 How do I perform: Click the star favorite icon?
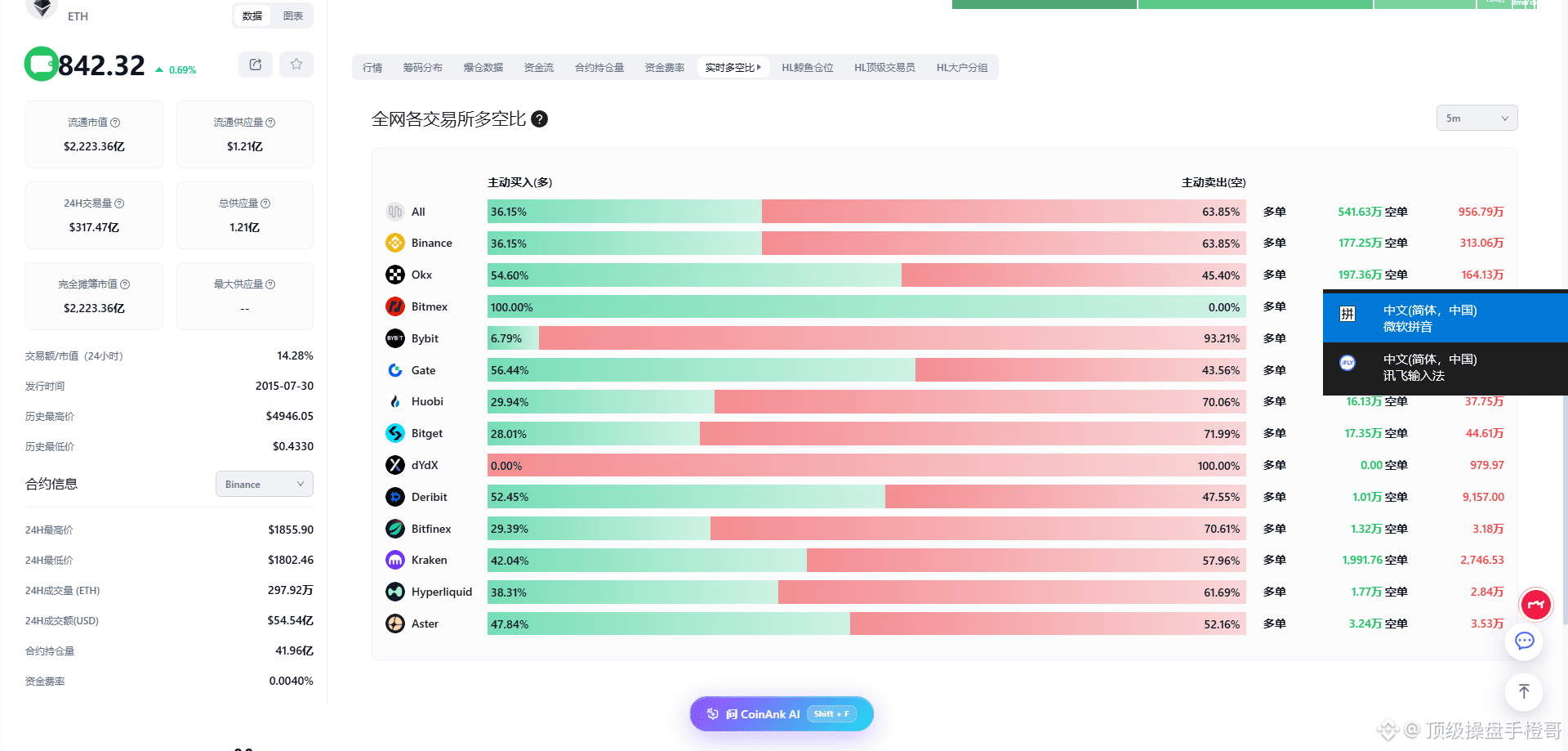296,65
